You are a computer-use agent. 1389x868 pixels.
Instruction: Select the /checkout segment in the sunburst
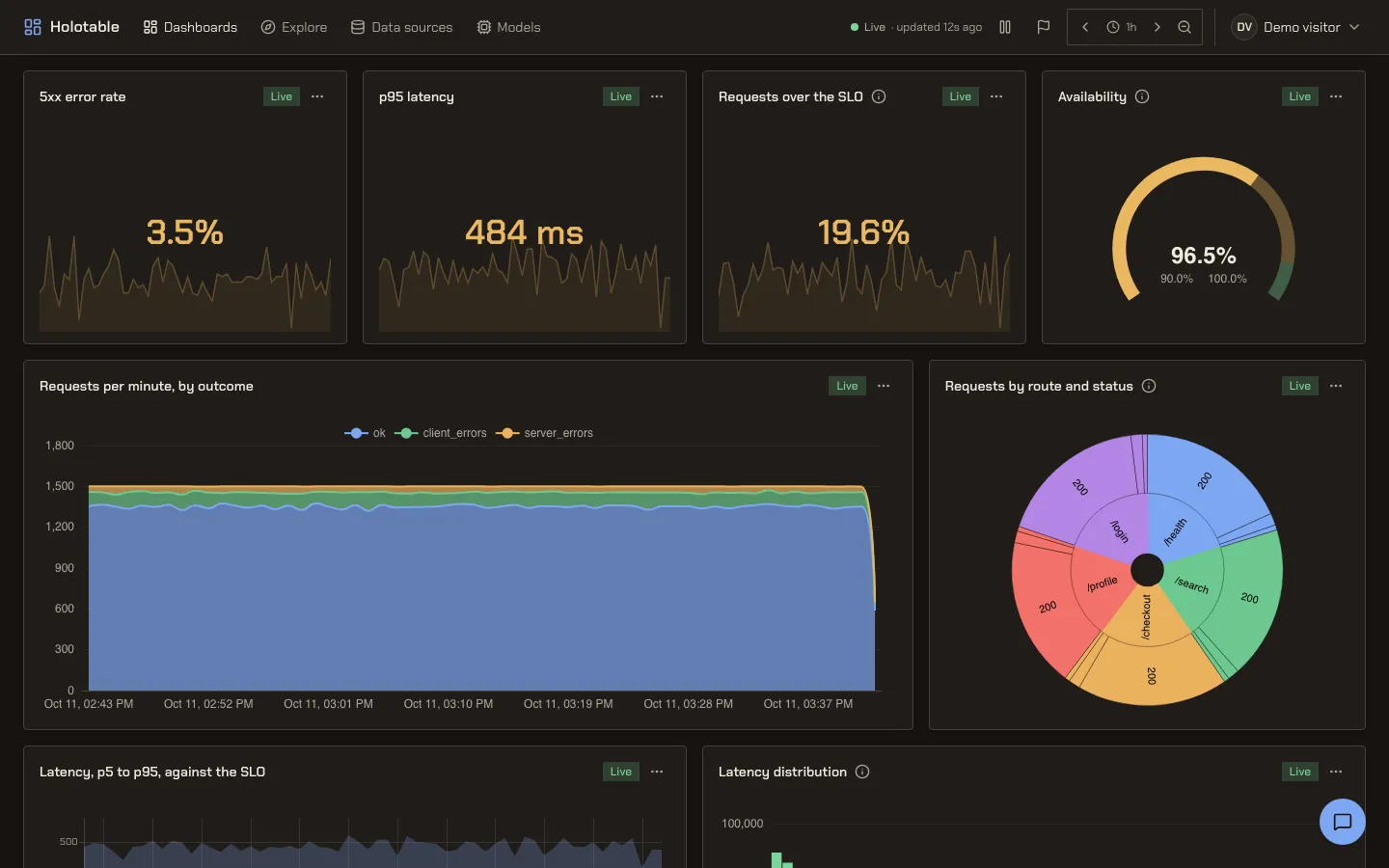(x=1147, y=617)
